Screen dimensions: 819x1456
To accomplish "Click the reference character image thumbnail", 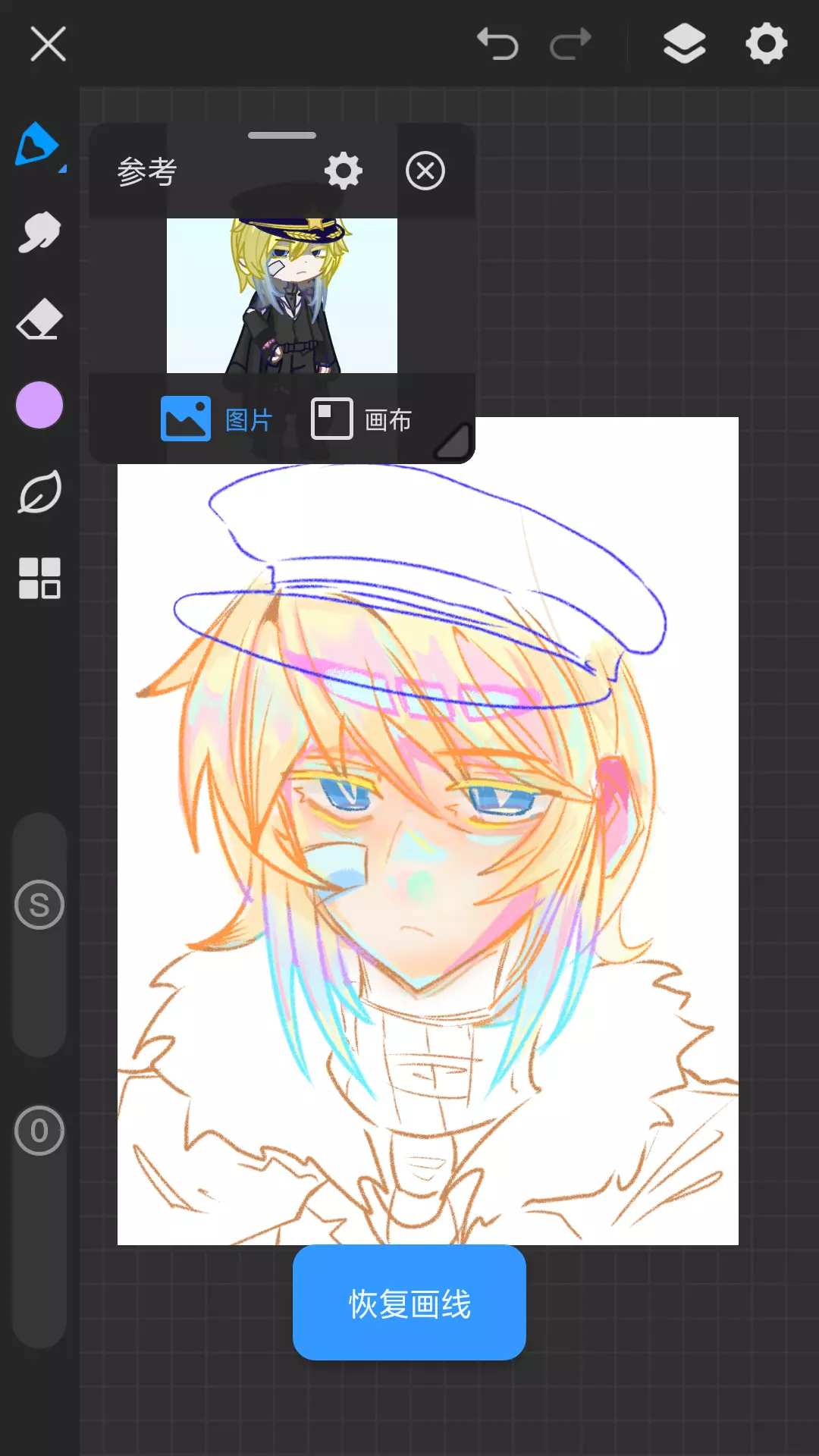I will (282, 296).
